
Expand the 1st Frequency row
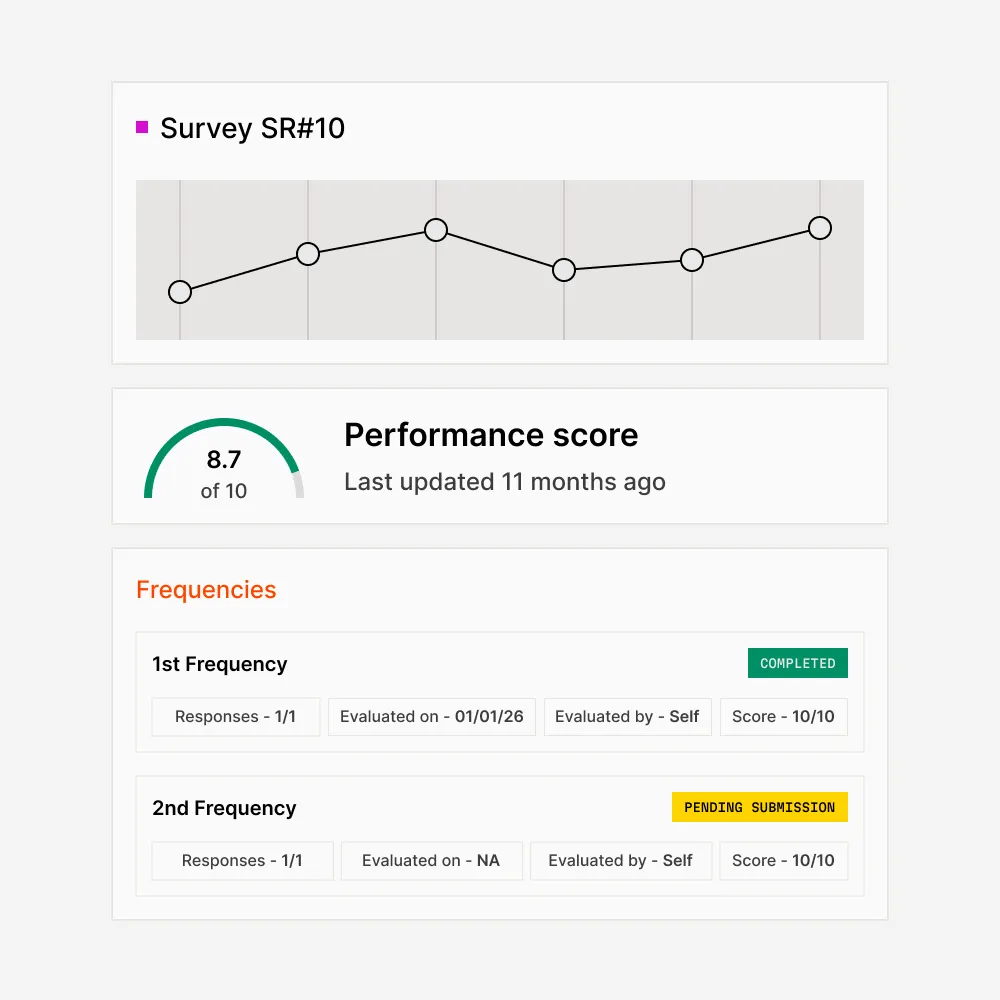220,664
